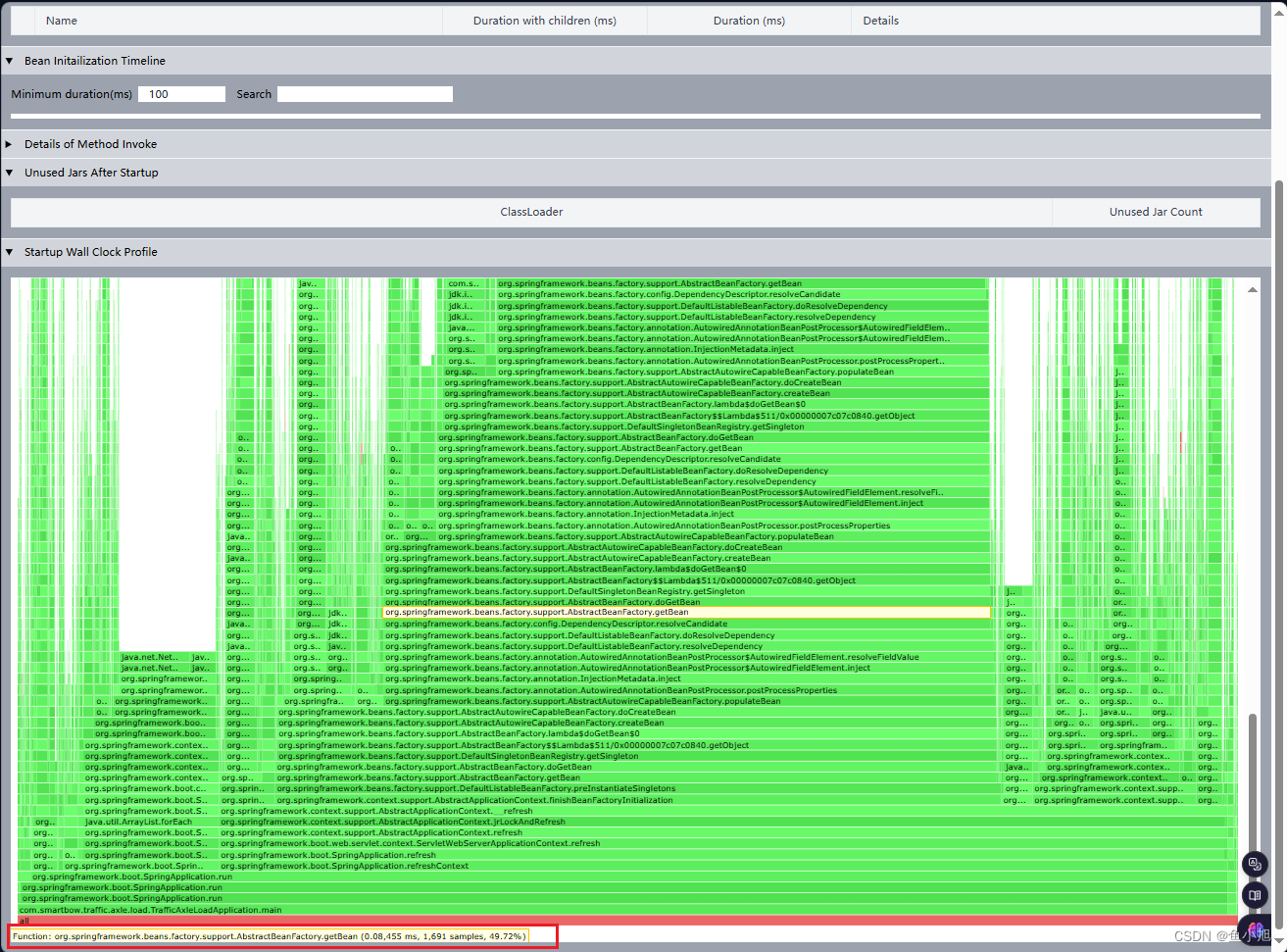Select the highlighted AbstractBeanFactory.getBean frame
1287x952 pixels.
point(686,613)
